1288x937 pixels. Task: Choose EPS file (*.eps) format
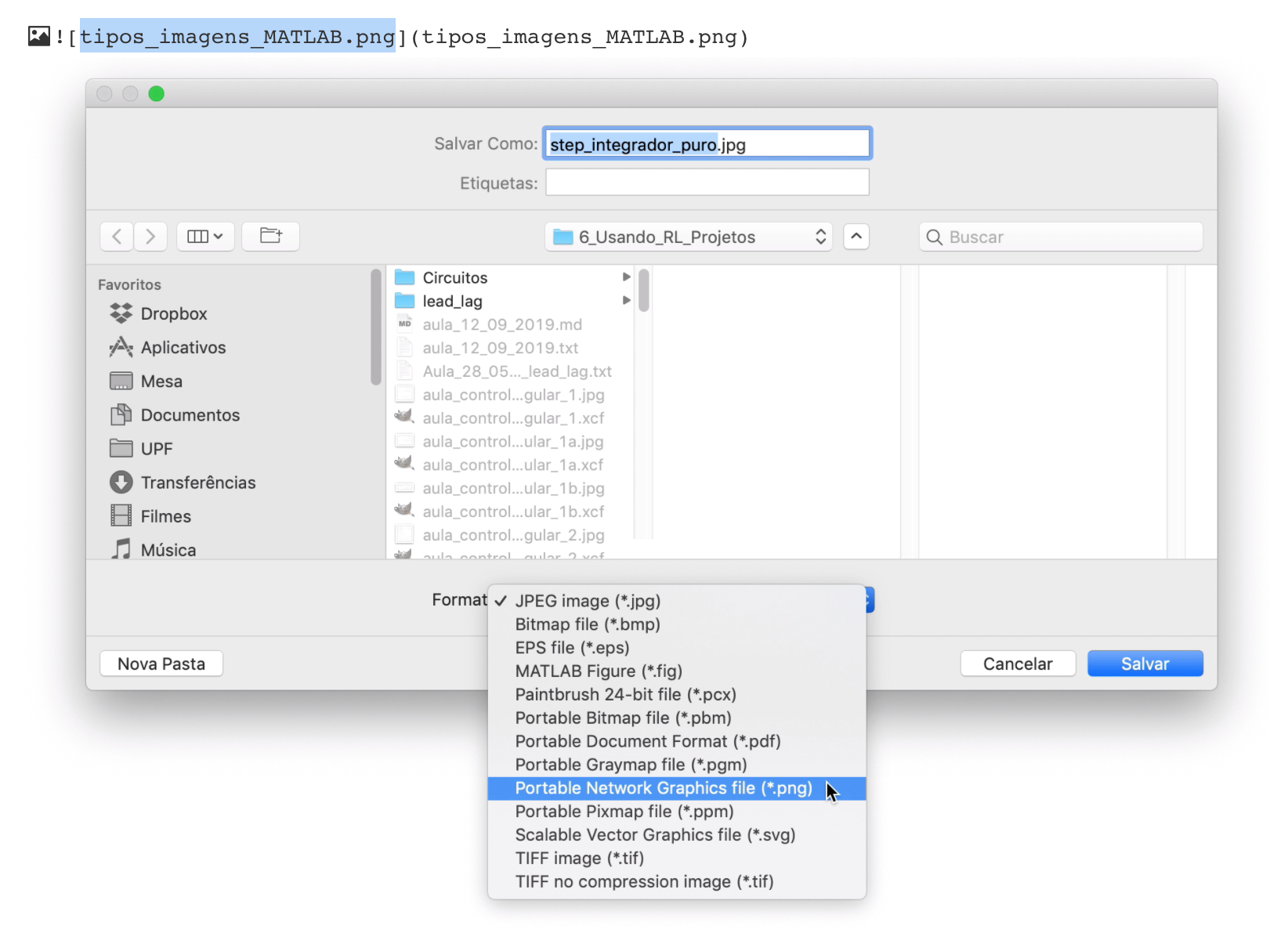[x=677, y=648]
